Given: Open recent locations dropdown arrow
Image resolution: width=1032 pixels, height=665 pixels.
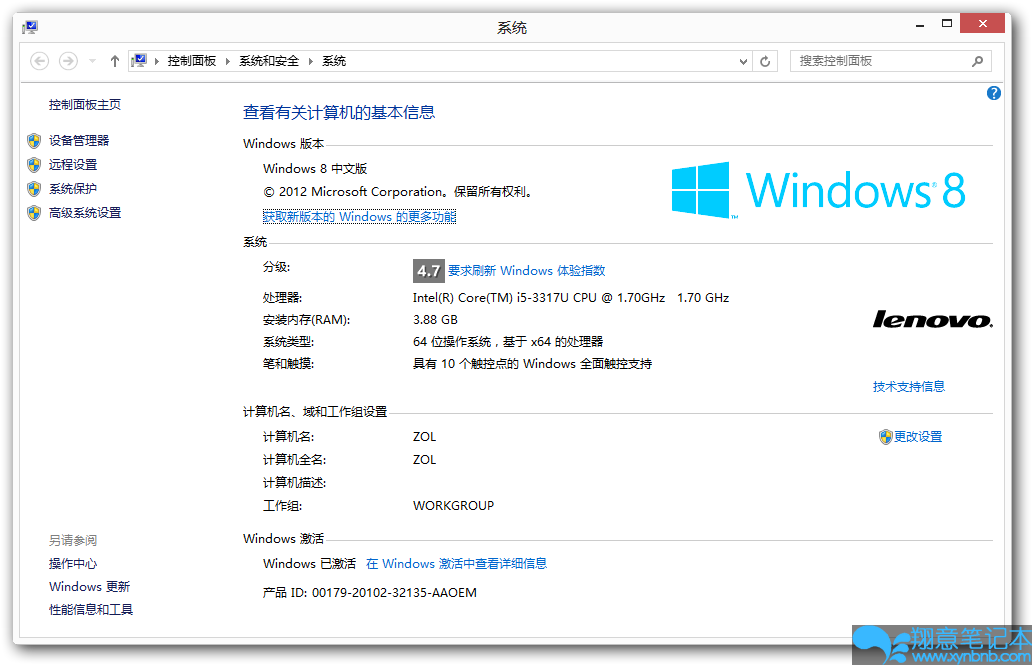Looking at the screenshot, I should (92, 61).
